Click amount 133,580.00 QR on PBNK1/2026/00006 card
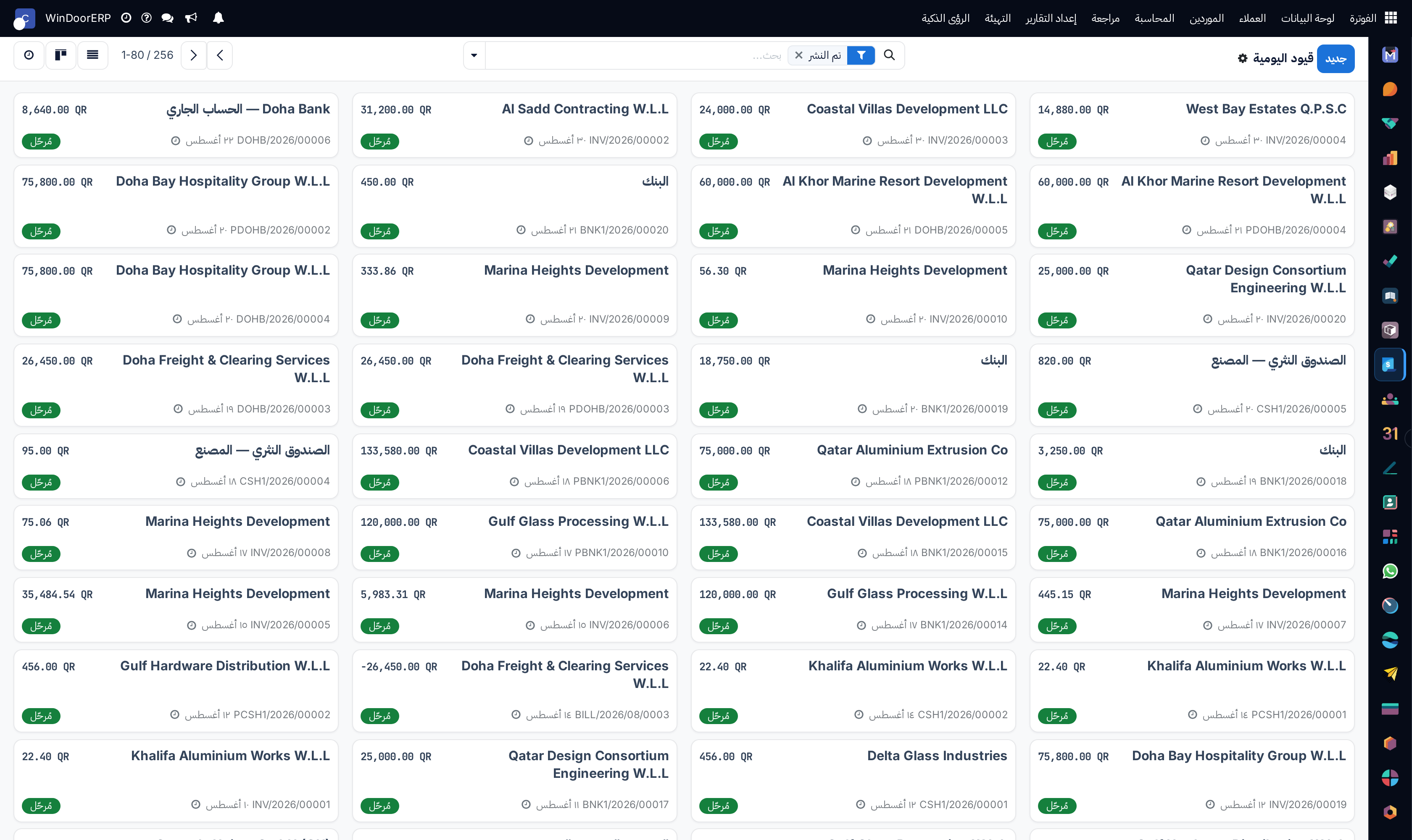1412x840 pixels. tap(399, 451)
